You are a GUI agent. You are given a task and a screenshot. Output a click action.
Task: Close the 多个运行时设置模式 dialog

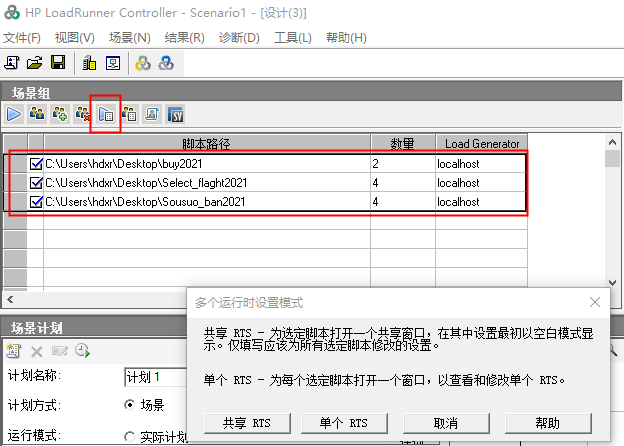[595, 302]
